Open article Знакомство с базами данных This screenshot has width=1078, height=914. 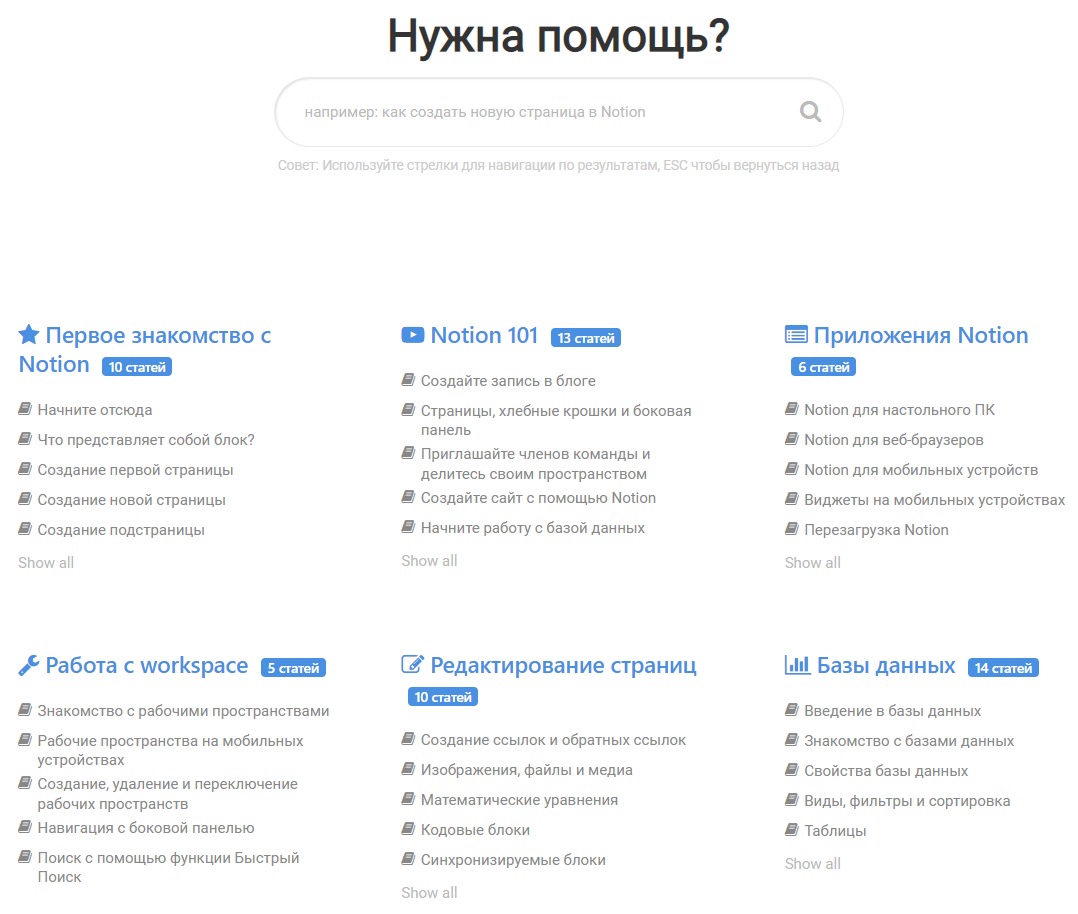pyautogui.click(x=909, y=741)
